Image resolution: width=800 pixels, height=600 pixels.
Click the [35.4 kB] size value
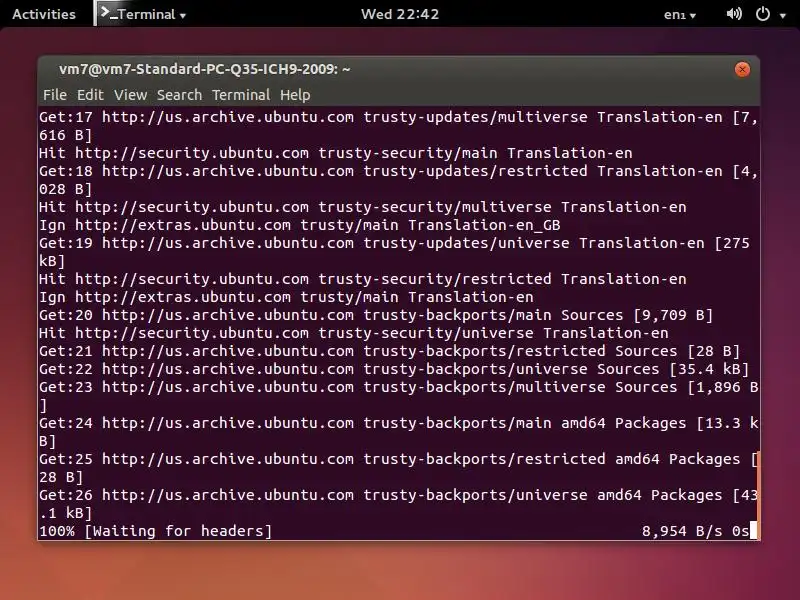[709, 369]
